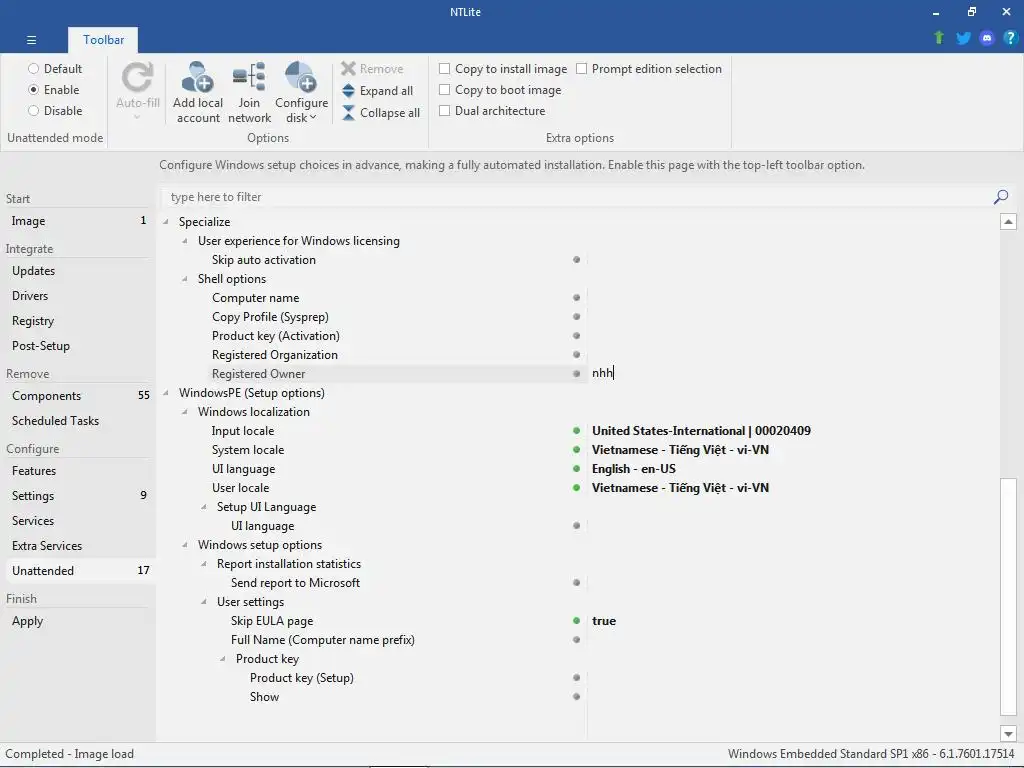This screenshot has height=768, width=1024.
Task: Click green dot beside User locale
Action: pos(576,488)
